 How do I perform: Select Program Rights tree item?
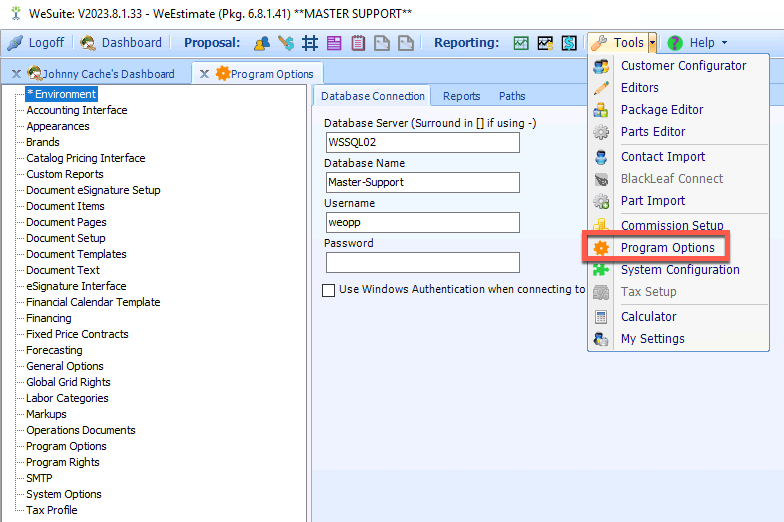pyautogui.click(x=63, y=462)
